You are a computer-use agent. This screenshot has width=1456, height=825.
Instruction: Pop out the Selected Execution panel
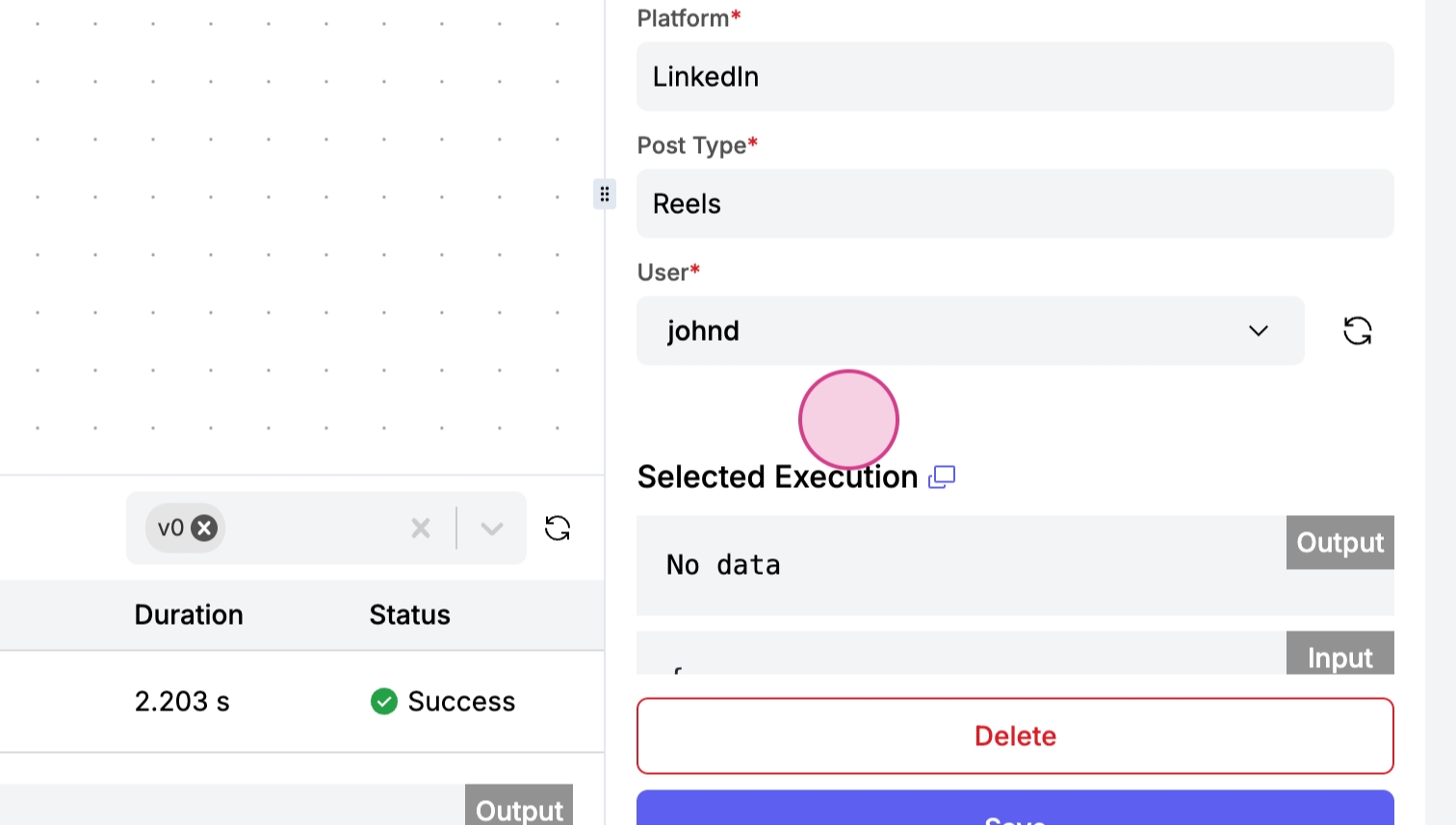pyautogui.click(x=942, y=477)
